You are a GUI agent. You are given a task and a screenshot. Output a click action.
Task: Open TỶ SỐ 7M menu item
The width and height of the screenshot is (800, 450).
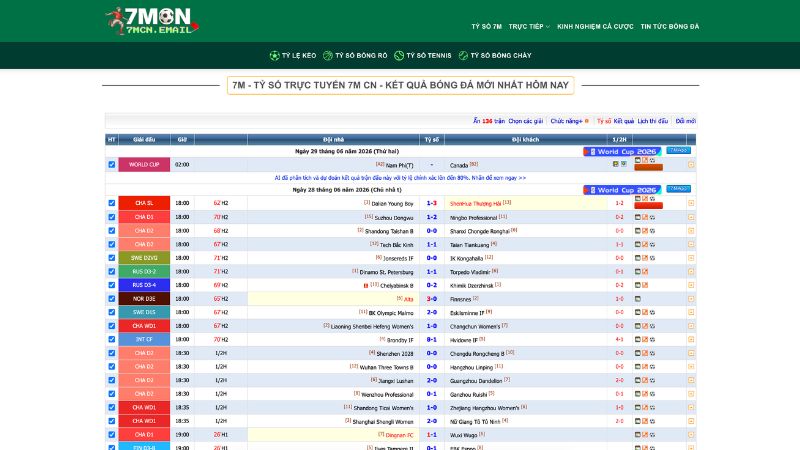coord(486,27)
